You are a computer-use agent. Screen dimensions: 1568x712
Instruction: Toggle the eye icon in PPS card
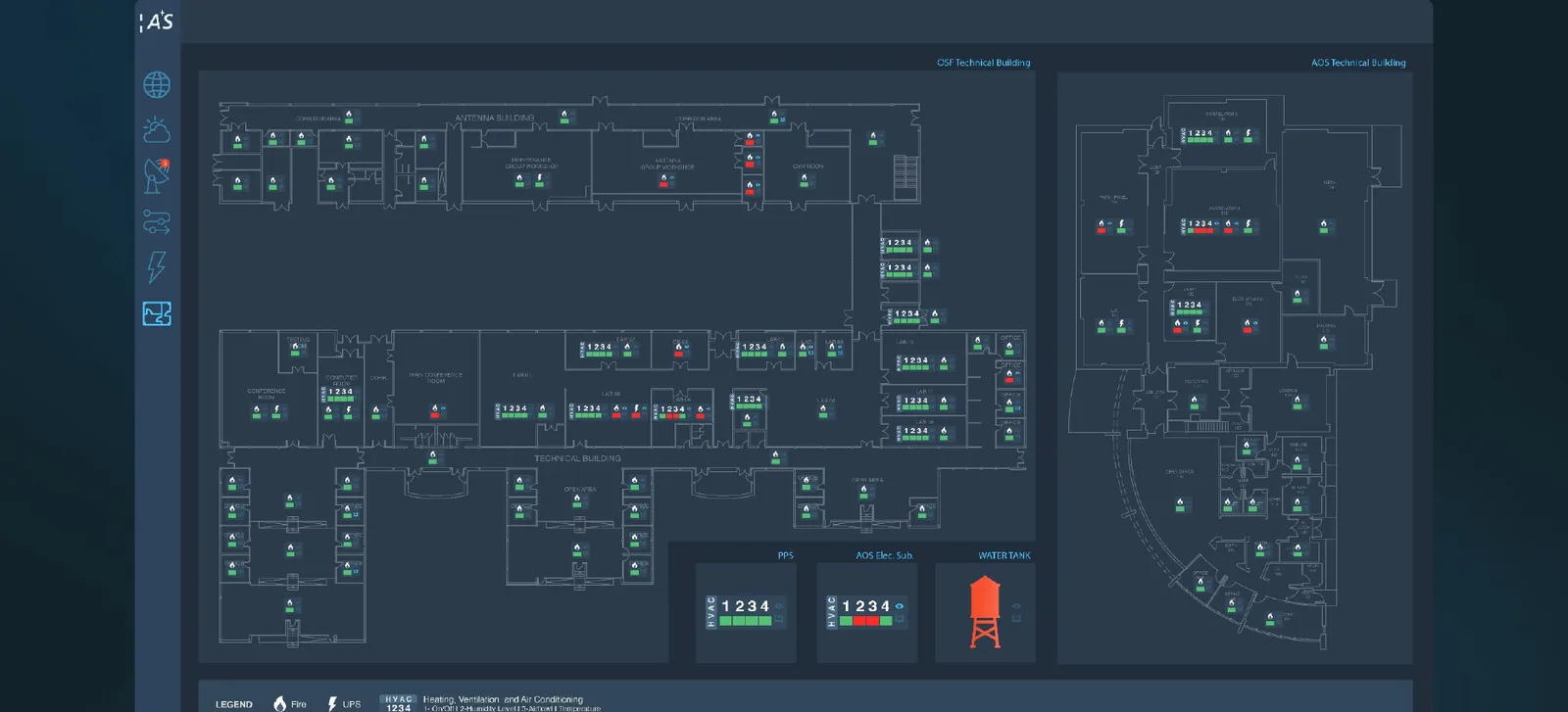click(x=779, y=606)
